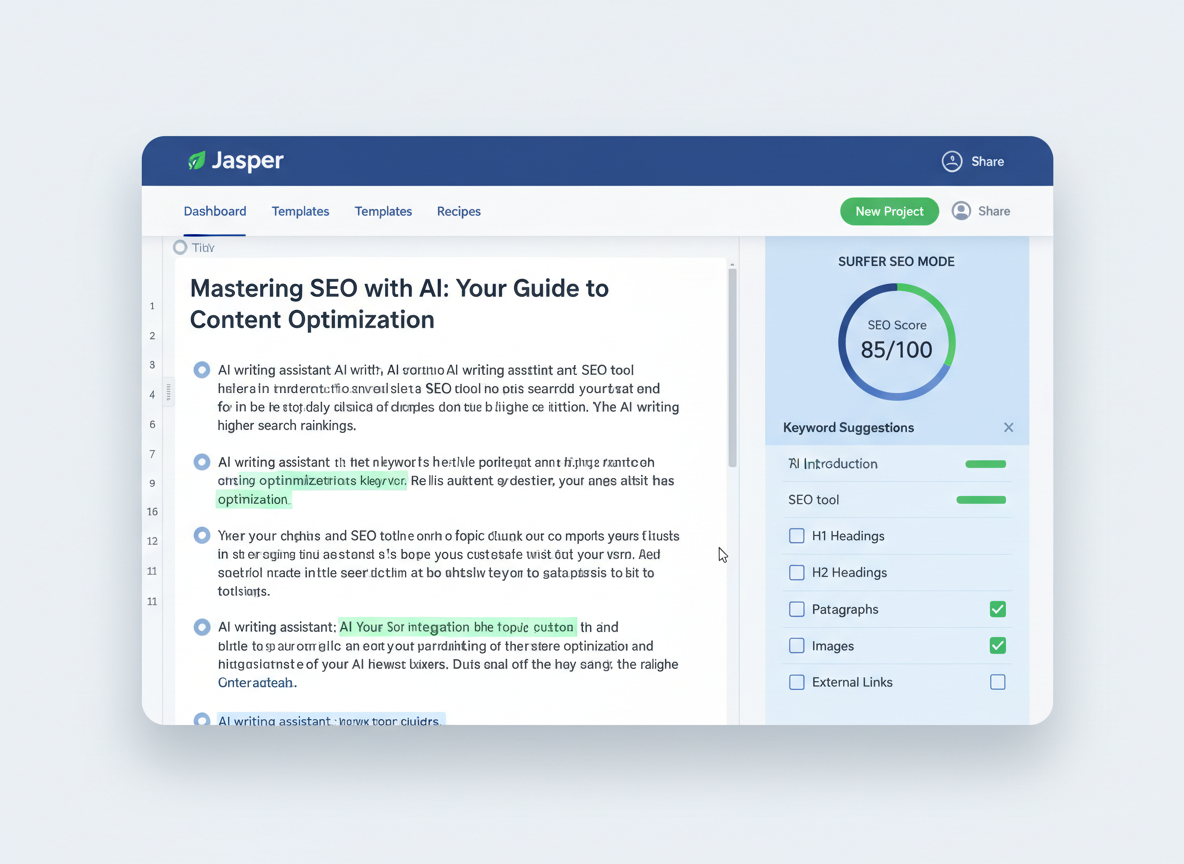Image resolution: width=1184 pixels, height=864 pixels.
Task: Click the green highlighted 'AI Your Sor integation' text
Action: [x=457, y=627]
